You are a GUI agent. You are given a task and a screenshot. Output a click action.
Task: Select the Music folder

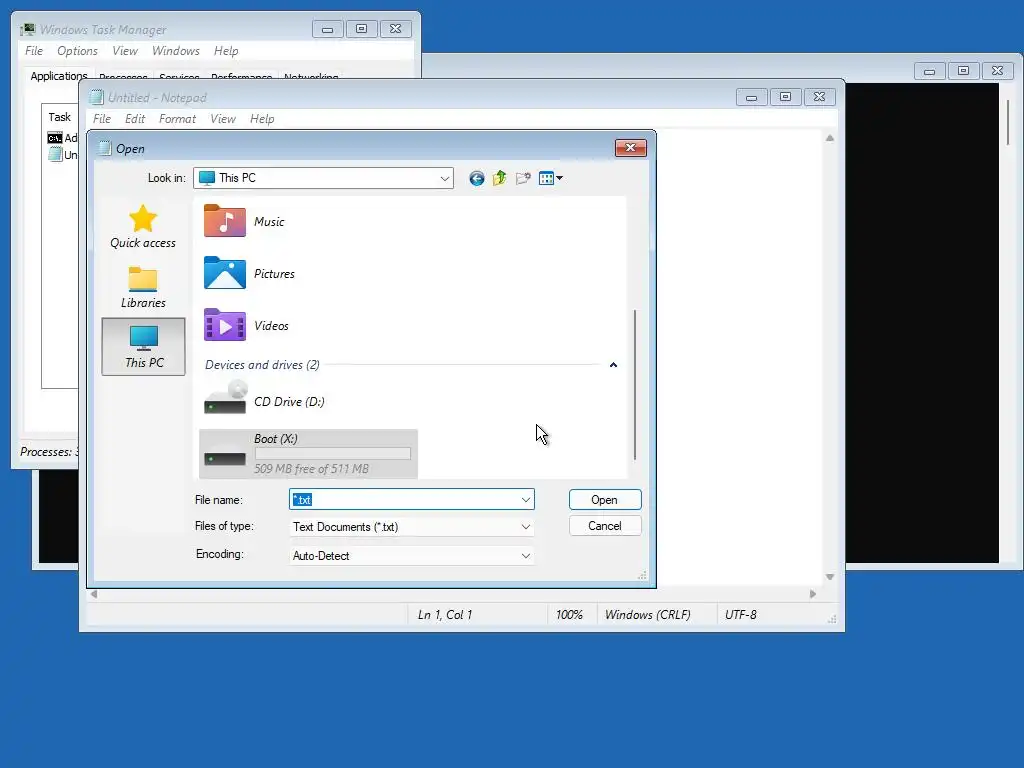coord(244,221)
